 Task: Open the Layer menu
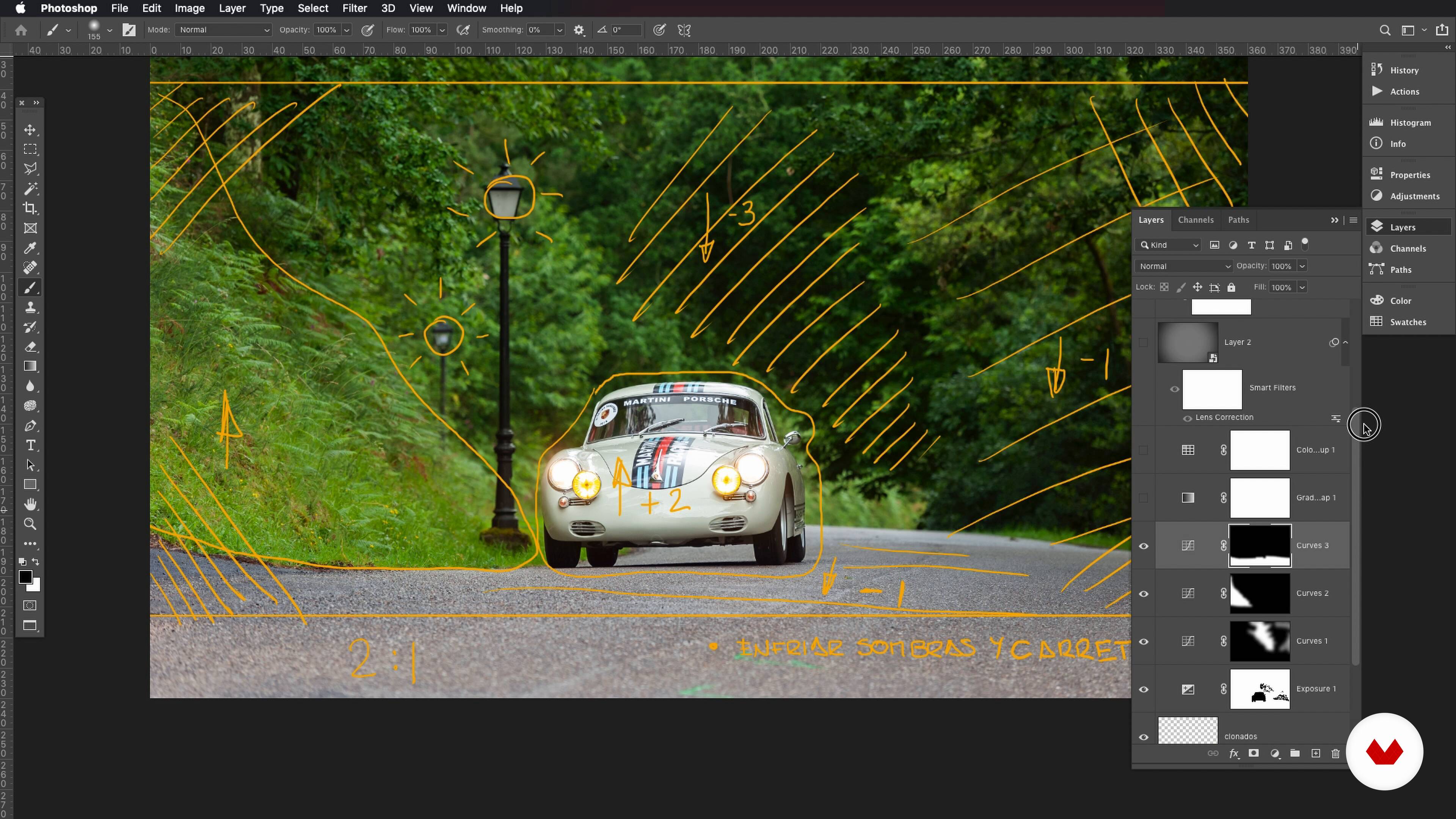[x=232, y=8]
